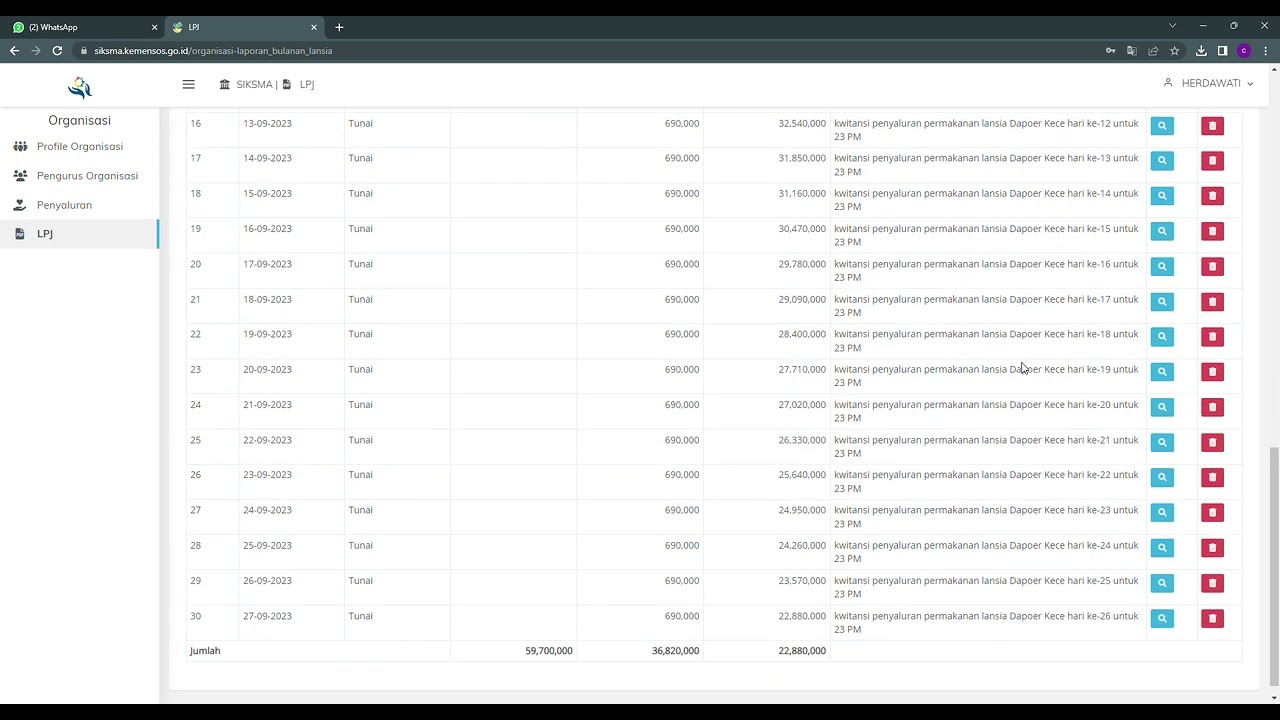Delete row 30 dated 27-09-2023

coord(1212,618)
